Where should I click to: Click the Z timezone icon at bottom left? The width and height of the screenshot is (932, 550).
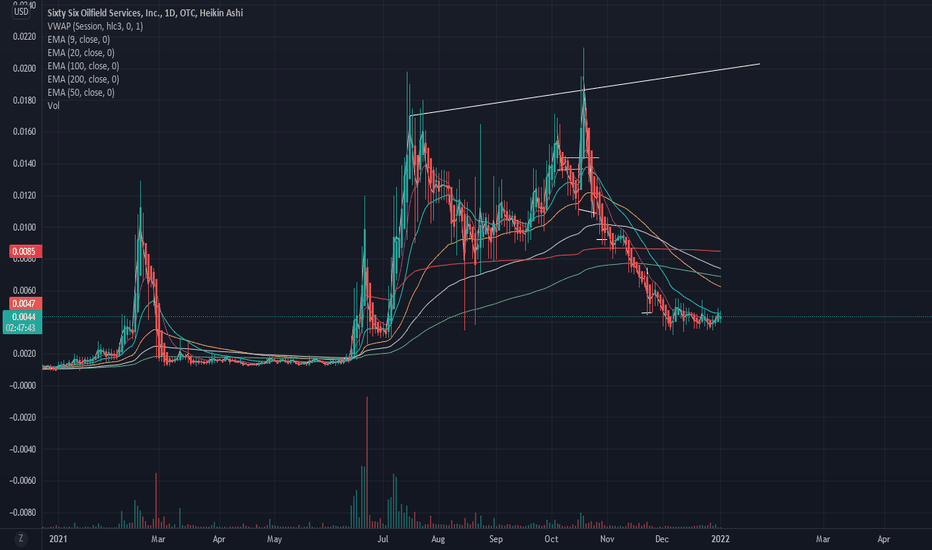click(x=21, y=539)
